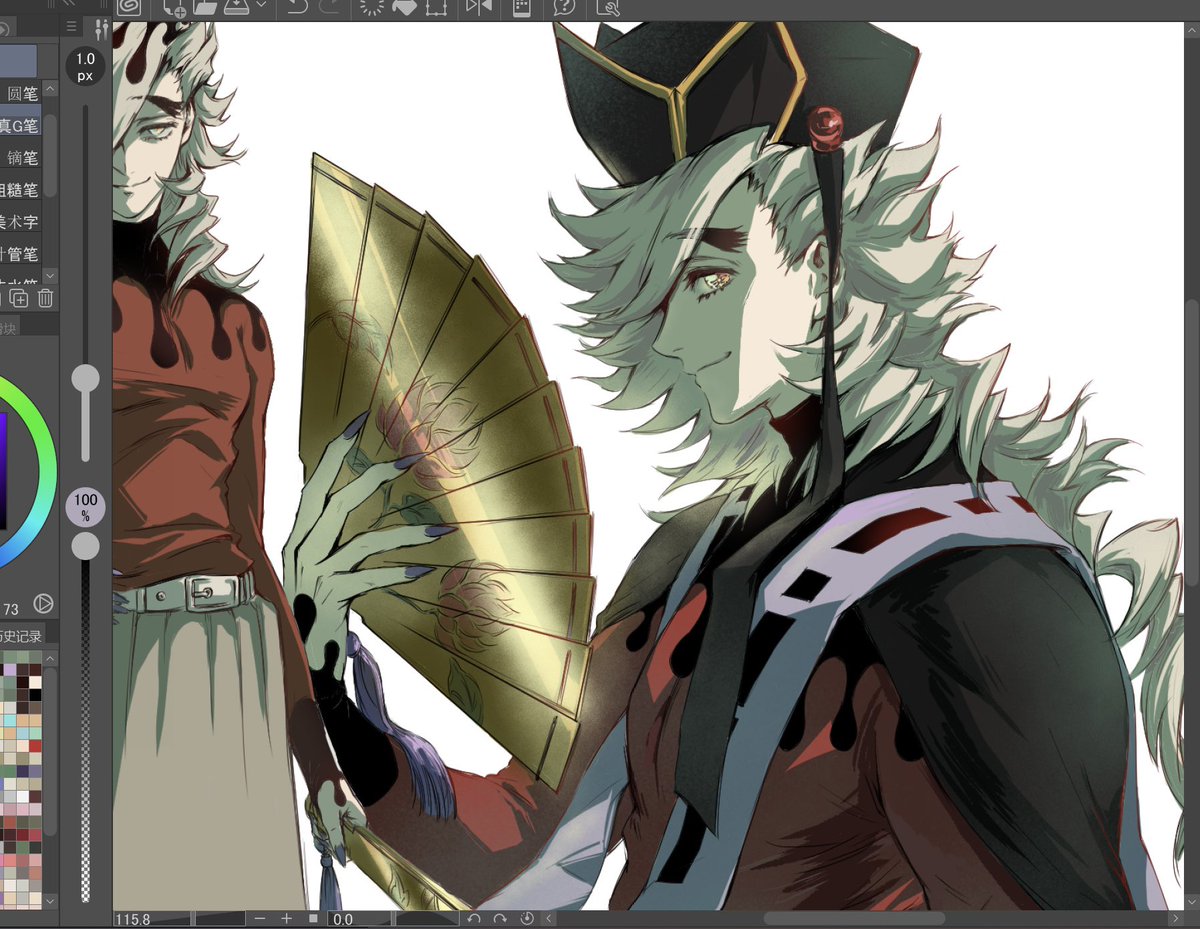Select 美术字 calligraphy sub tool
Image resolution: width=1200 pixels, height=929 pixels.
pyautogui.click(x=20, y=222)
